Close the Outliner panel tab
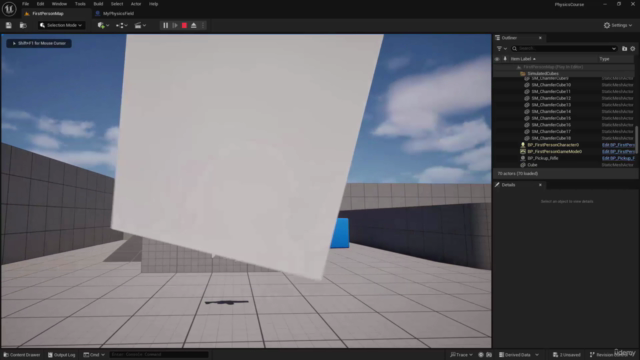The width and height of the screenshot is (640, 360). [540, 38]
